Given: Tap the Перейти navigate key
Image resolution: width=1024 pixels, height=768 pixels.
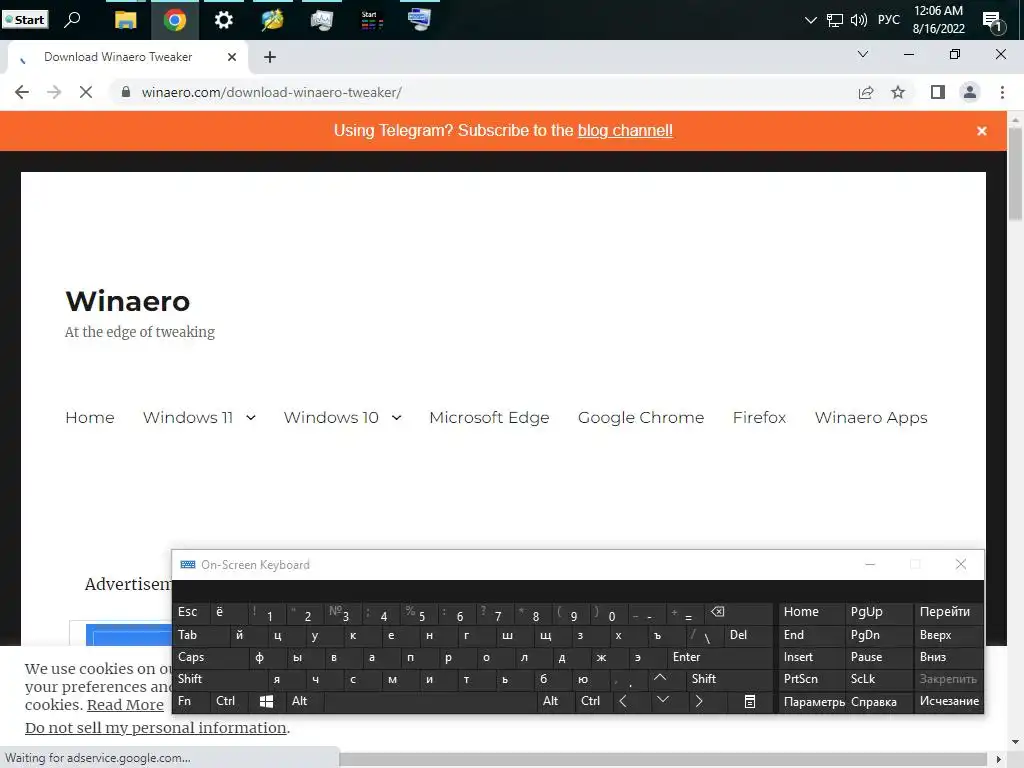Looking at the screenshot, I should 948,613.
